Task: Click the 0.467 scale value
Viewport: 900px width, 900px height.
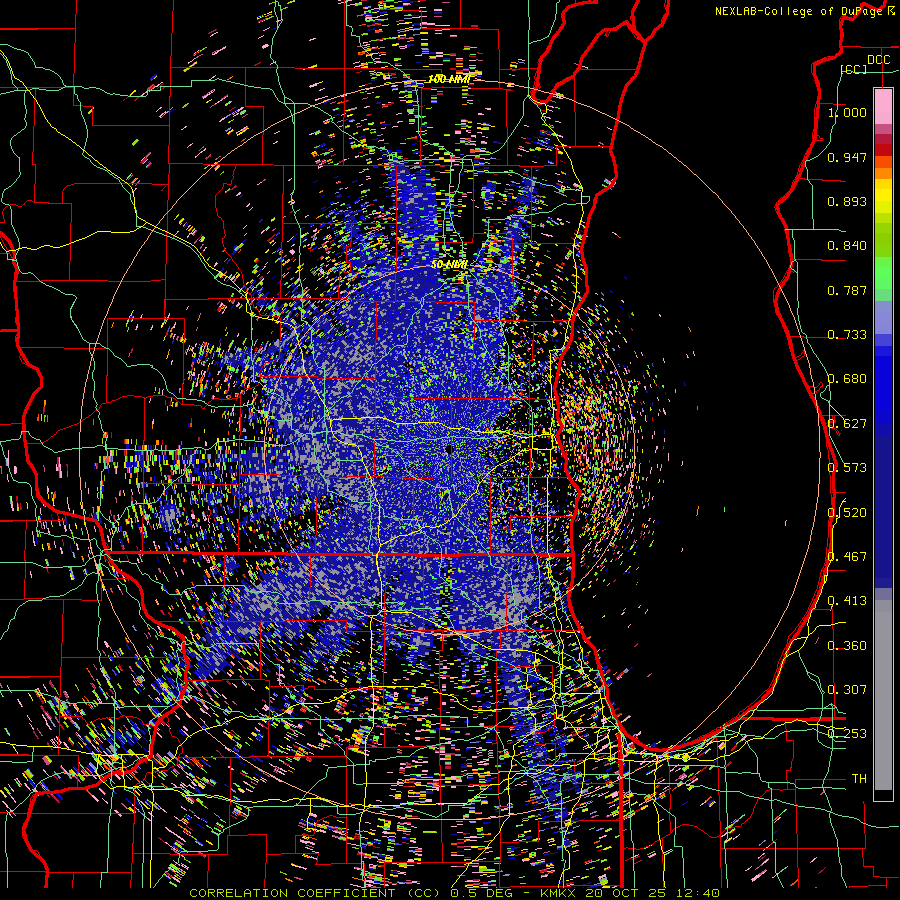Action: [x=847, y=557]
